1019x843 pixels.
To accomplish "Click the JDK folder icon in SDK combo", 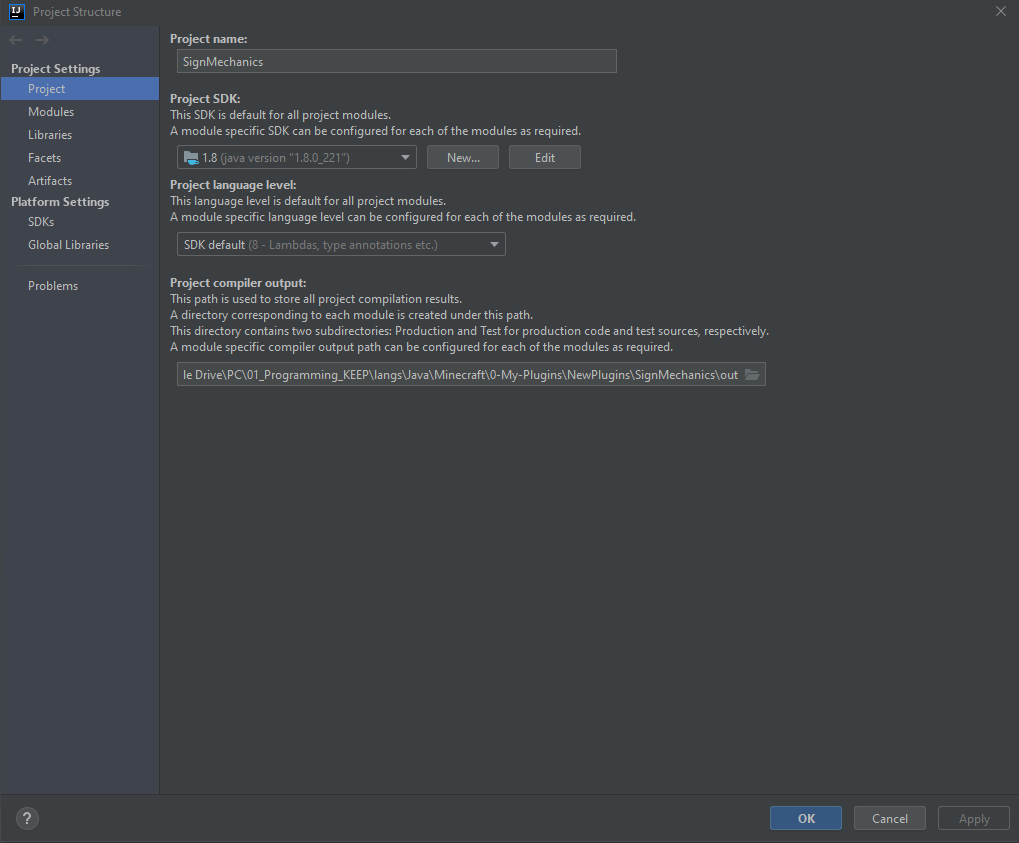I will pos(191,157).
